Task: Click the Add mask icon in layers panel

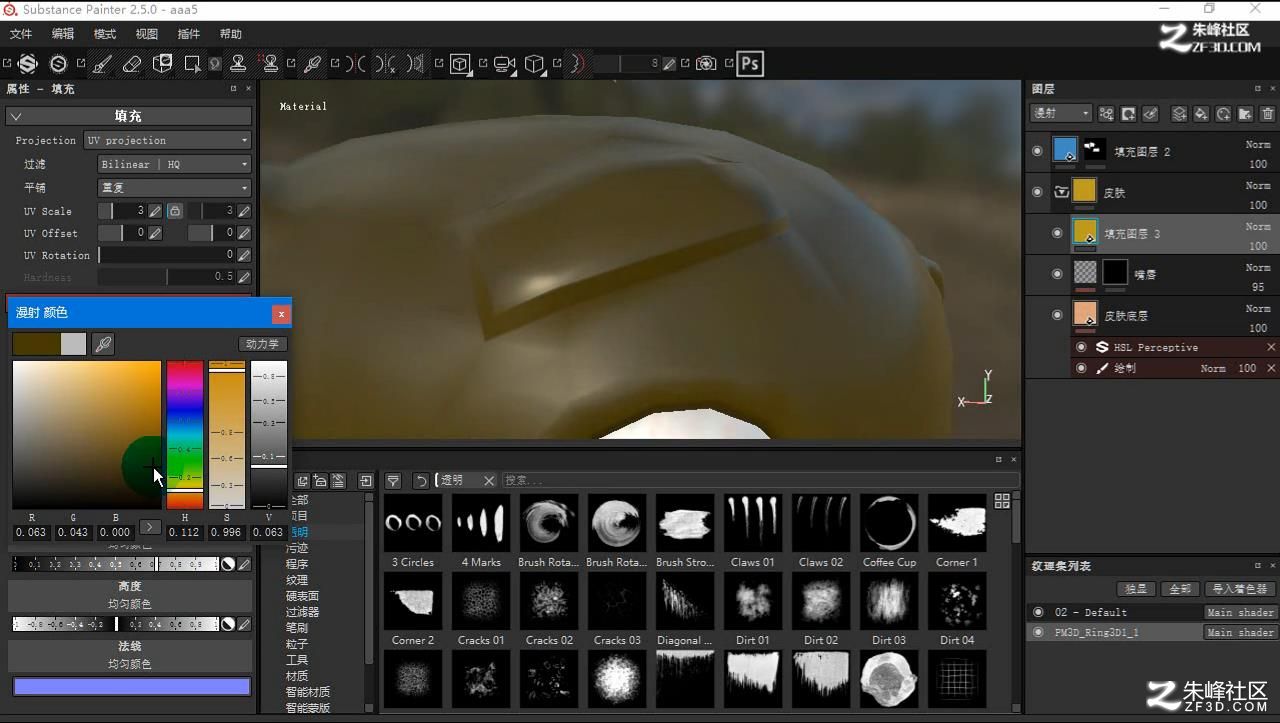Action: 1128,114
